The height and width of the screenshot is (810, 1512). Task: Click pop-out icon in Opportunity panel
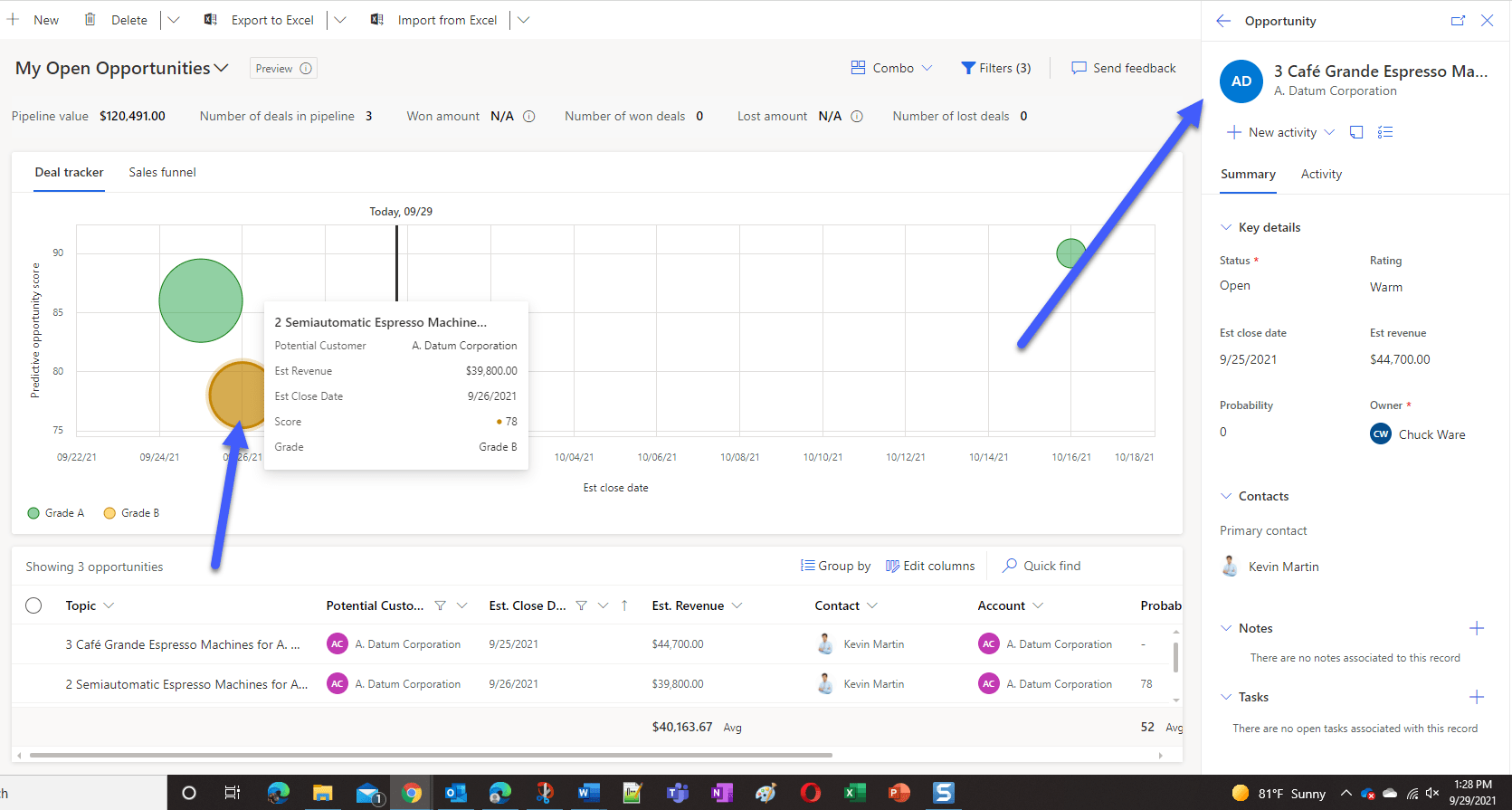click(x=1458, y=20)
